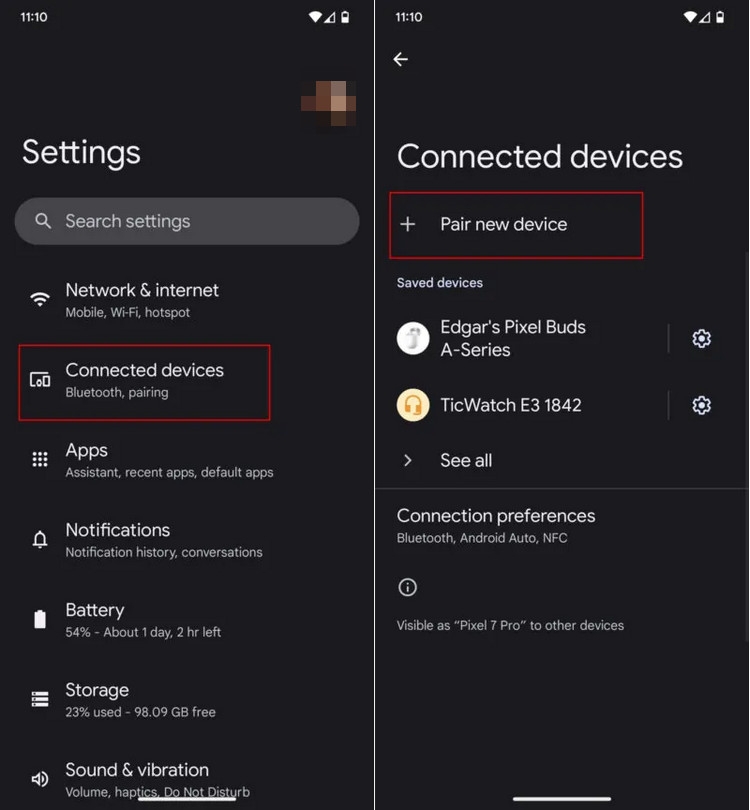Click the TicWatch E3 headphone avatar icon
The height and width of the screenshot is (810, 750).
pos(413,405)
